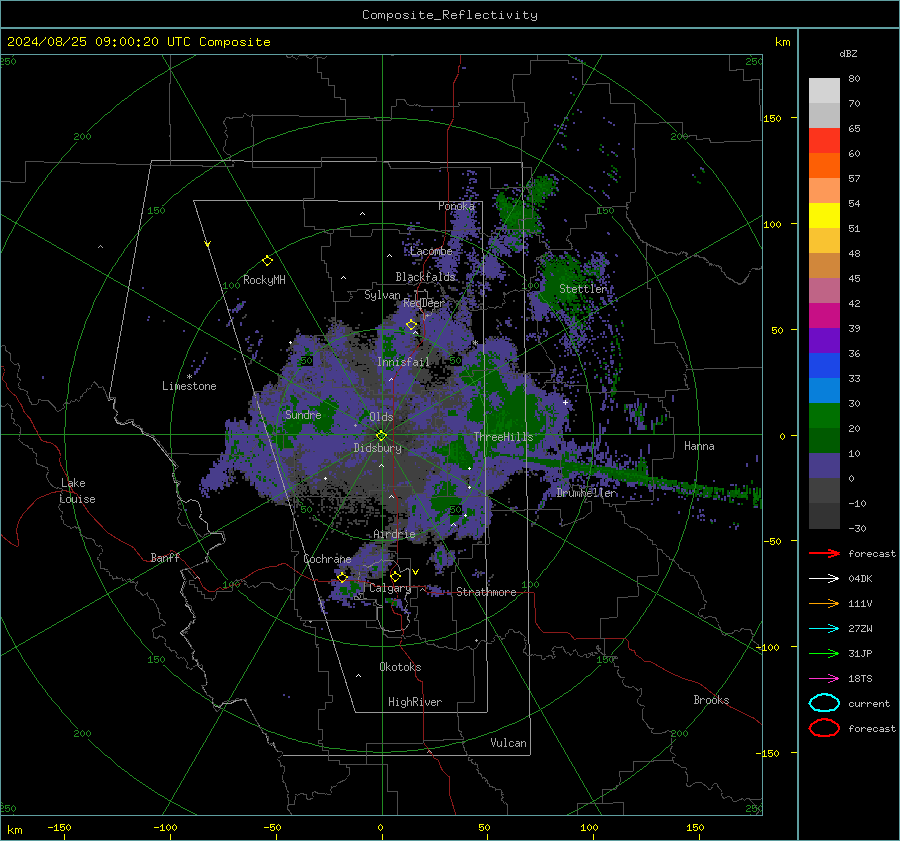Click the Hanna city label
This screenshot has height=841, width=900.
tap(699, 446)
